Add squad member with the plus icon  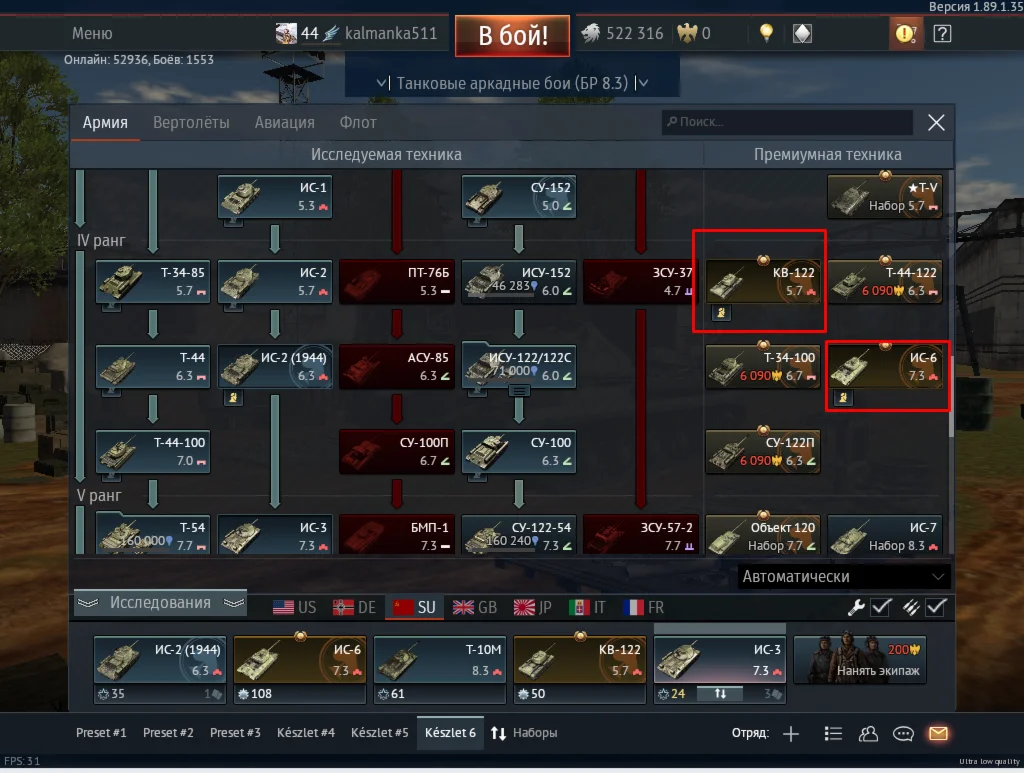[791, 734]
